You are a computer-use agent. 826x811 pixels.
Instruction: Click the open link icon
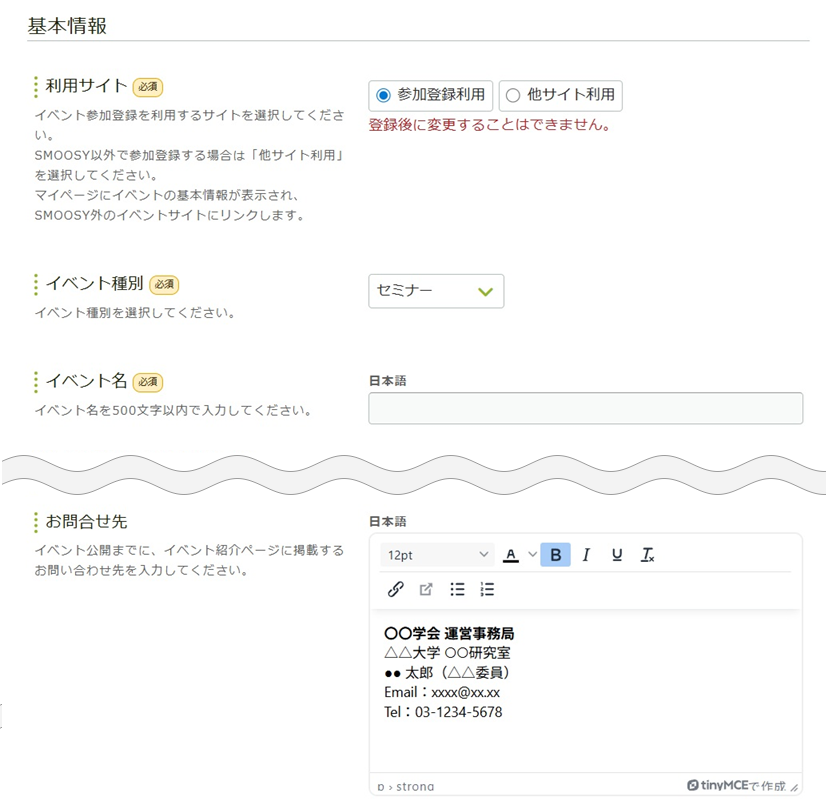point(426,589)
